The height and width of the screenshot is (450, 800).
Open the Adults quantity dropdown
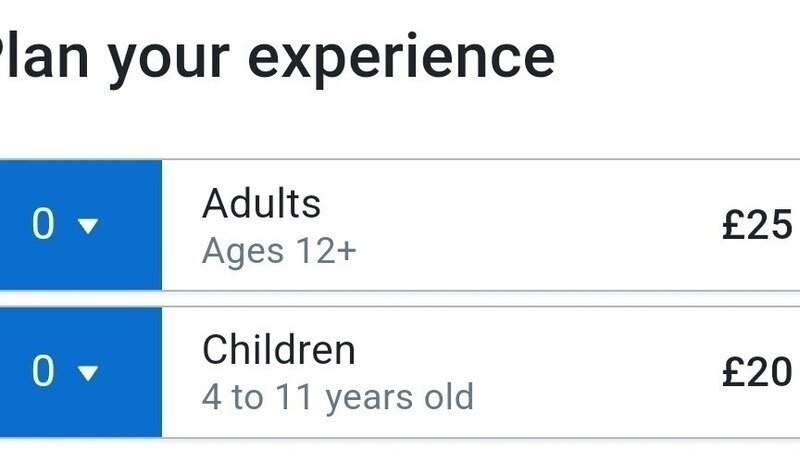tap(80, 225)
